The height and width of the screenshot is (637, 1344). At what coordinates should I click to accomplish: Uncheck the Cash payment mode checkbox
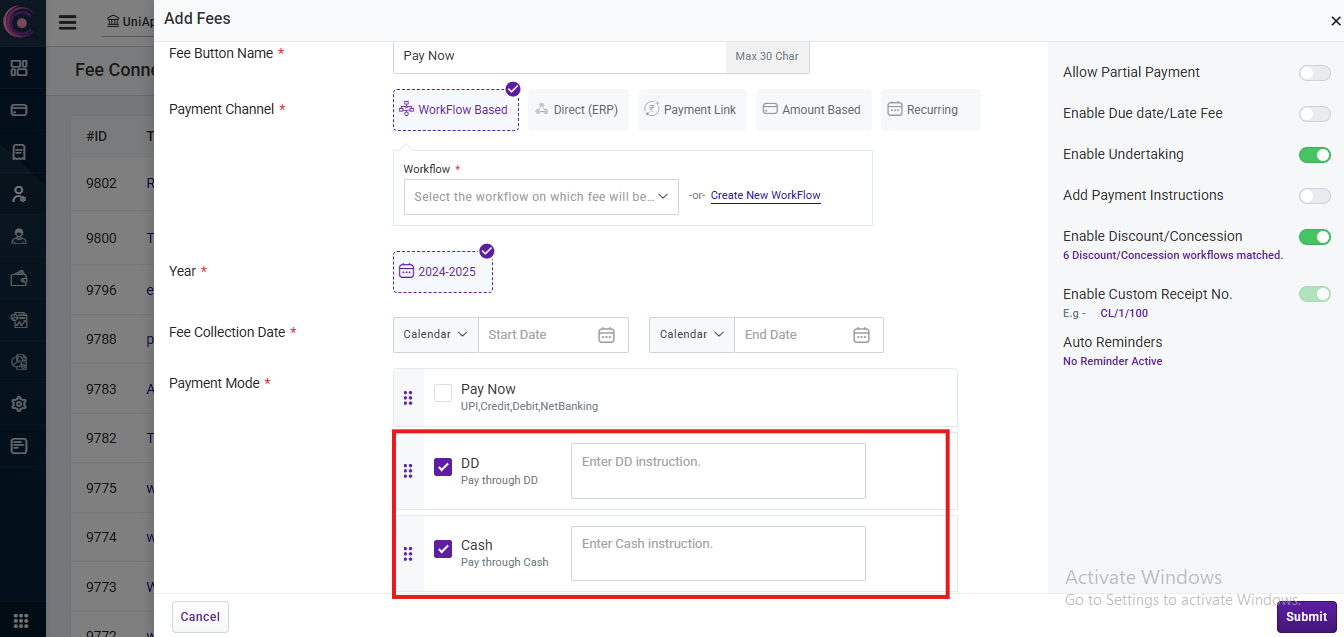[x=443, y=549]
